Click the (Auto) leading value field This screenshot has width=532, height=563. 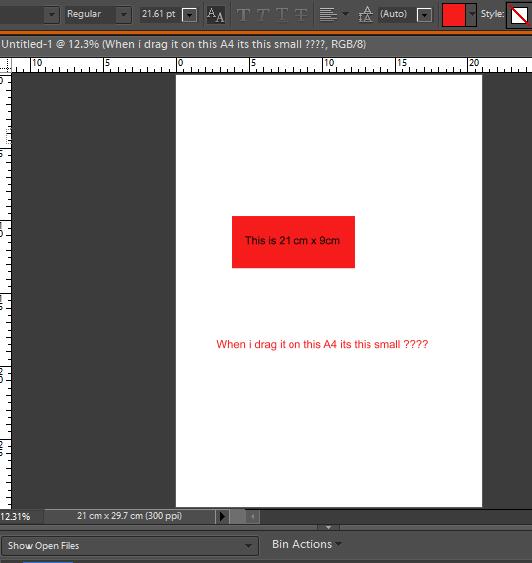[396, 14]
